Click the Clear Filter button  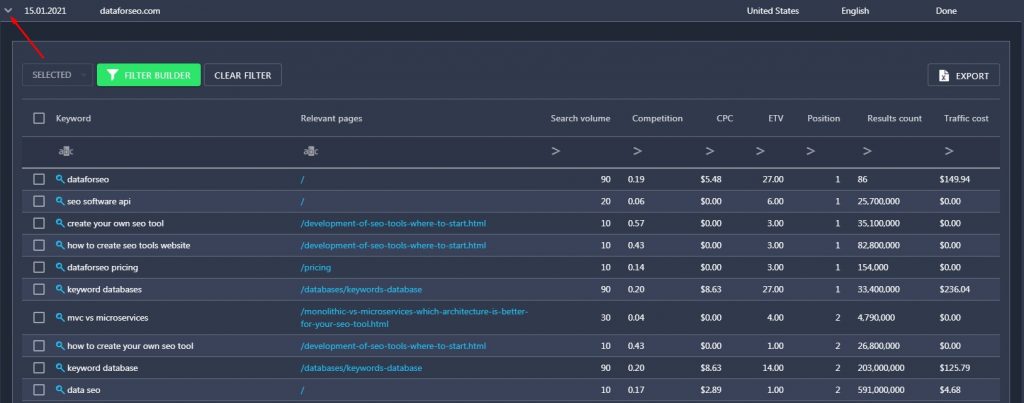point(243,75)
